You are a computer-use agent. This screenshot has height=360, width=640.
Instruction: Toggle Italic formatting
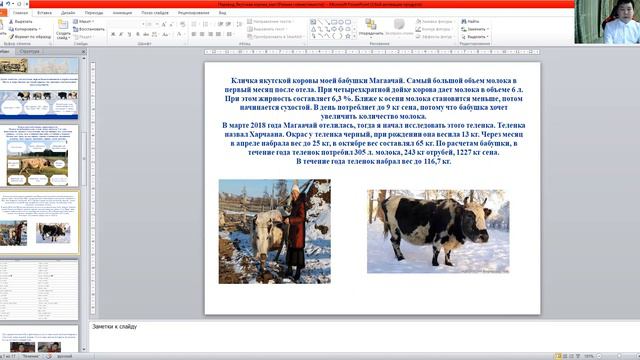click(x=121, y=35)
